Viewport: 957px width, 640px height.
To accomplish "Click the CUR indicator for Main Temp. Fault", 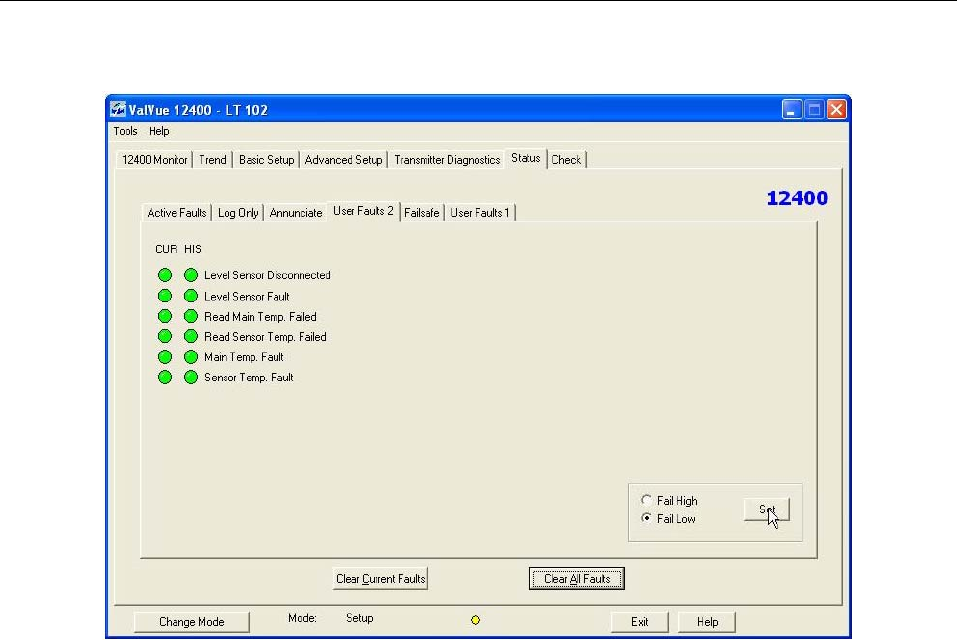I will 165,357.
